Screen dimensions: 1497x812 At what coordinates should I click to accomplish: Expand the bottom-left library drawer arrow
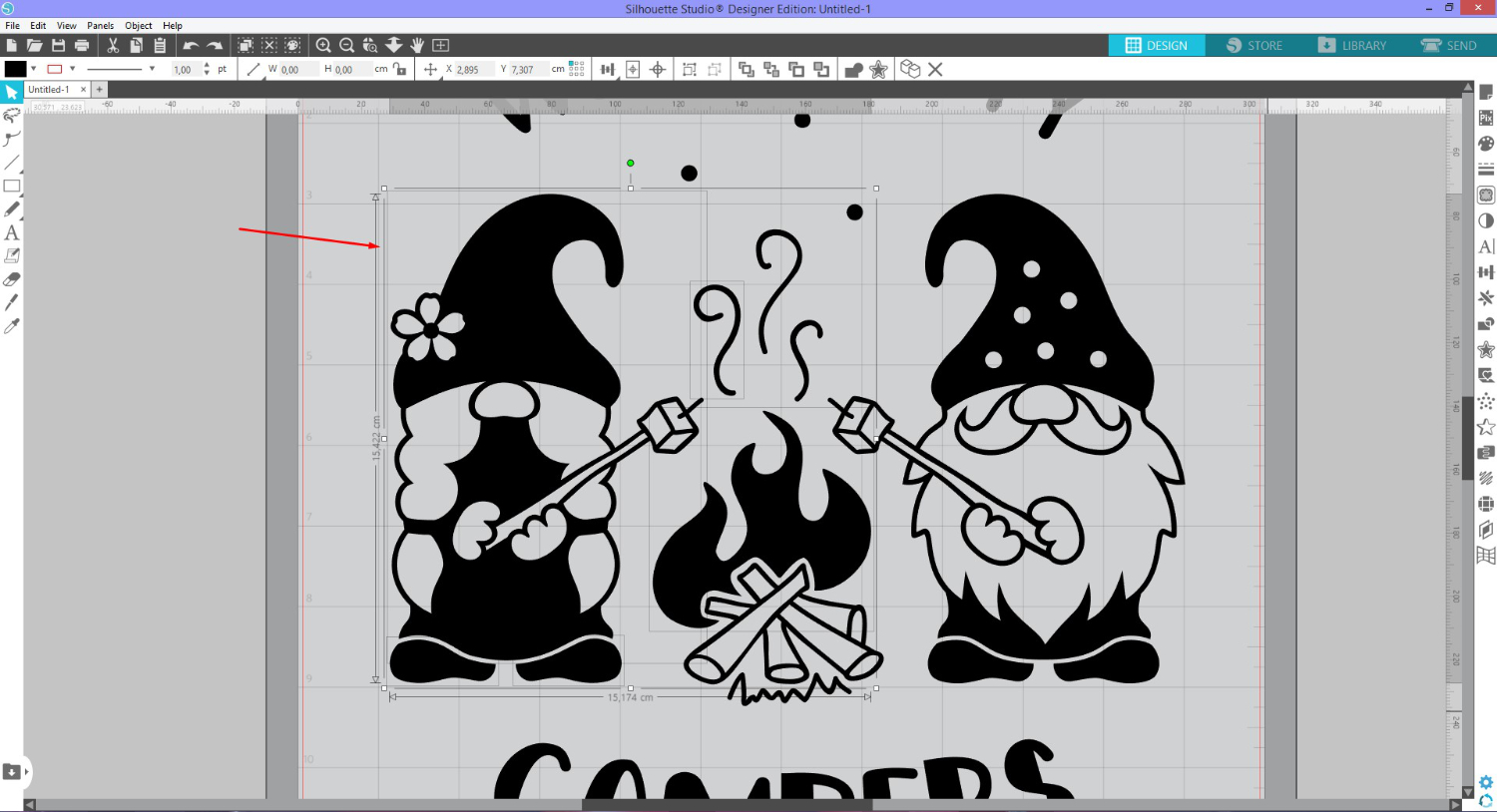point(26,771)
